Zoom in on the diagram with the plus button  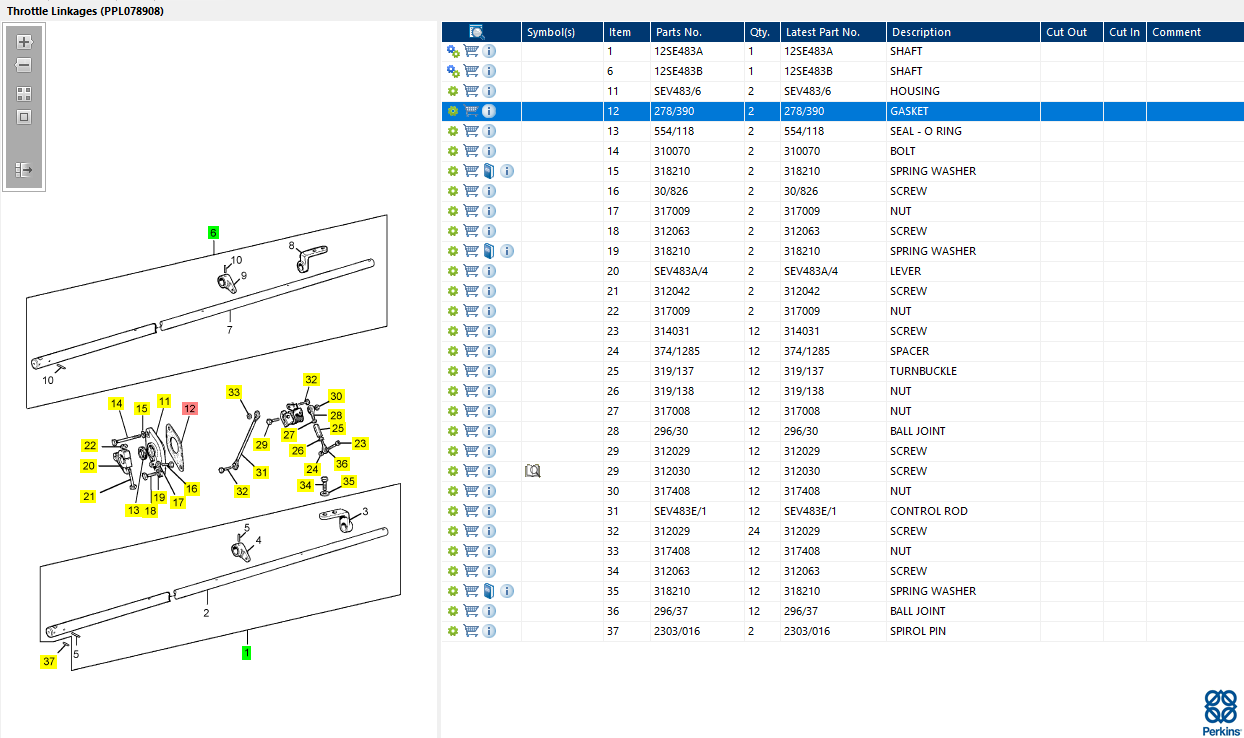(24, 42)
